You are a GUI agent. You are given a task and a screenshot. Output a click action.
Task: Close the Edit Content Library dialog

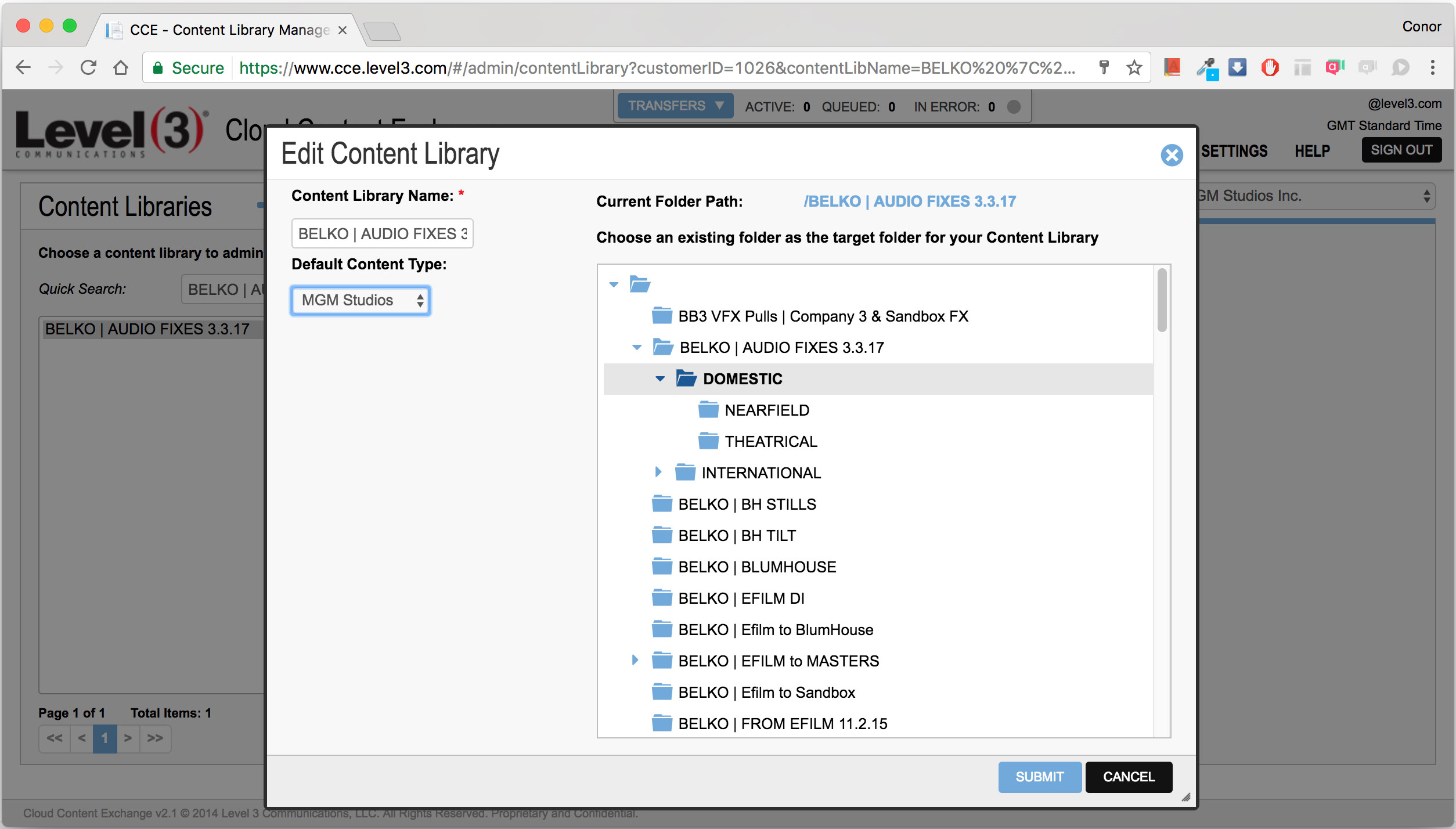point(1172,155)
